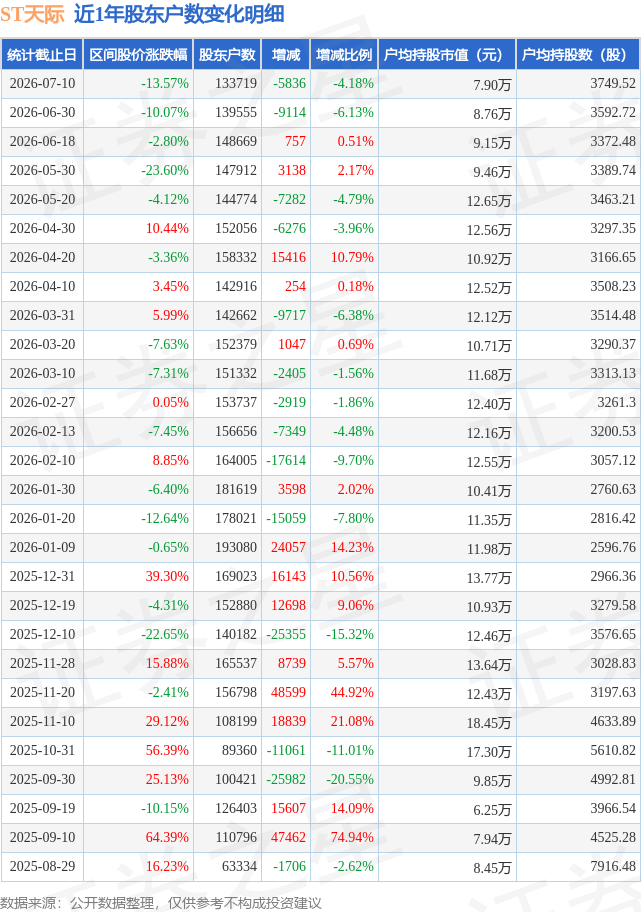
Task: Click the ST天际 stock name in title
Action: [32, 15]
